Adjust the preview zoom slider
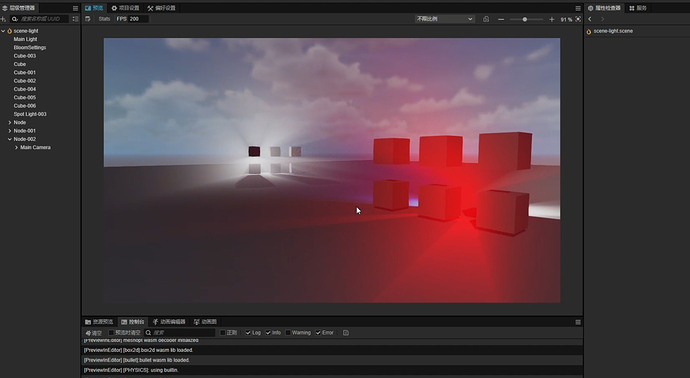This screenshot has width=690, height=378. (526, 19)
